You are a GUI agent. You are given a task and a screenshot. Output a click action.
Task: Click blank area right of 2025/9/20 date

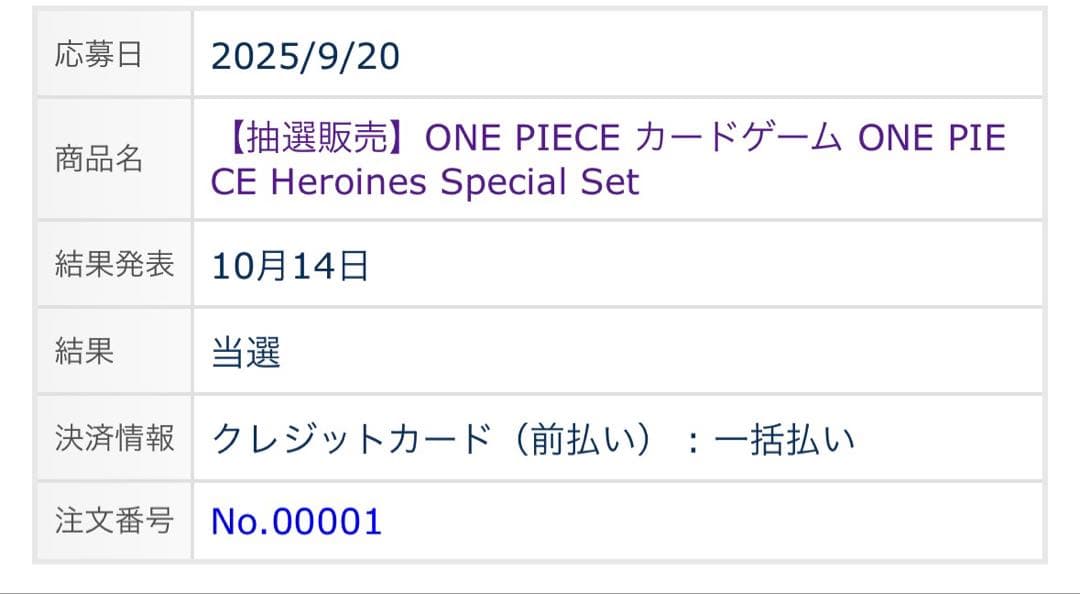click(700, 56)
